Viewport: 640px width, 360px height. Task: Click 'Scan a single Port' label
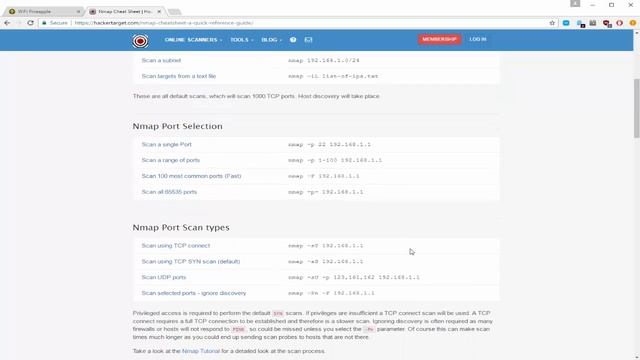(x=167, y=144)
